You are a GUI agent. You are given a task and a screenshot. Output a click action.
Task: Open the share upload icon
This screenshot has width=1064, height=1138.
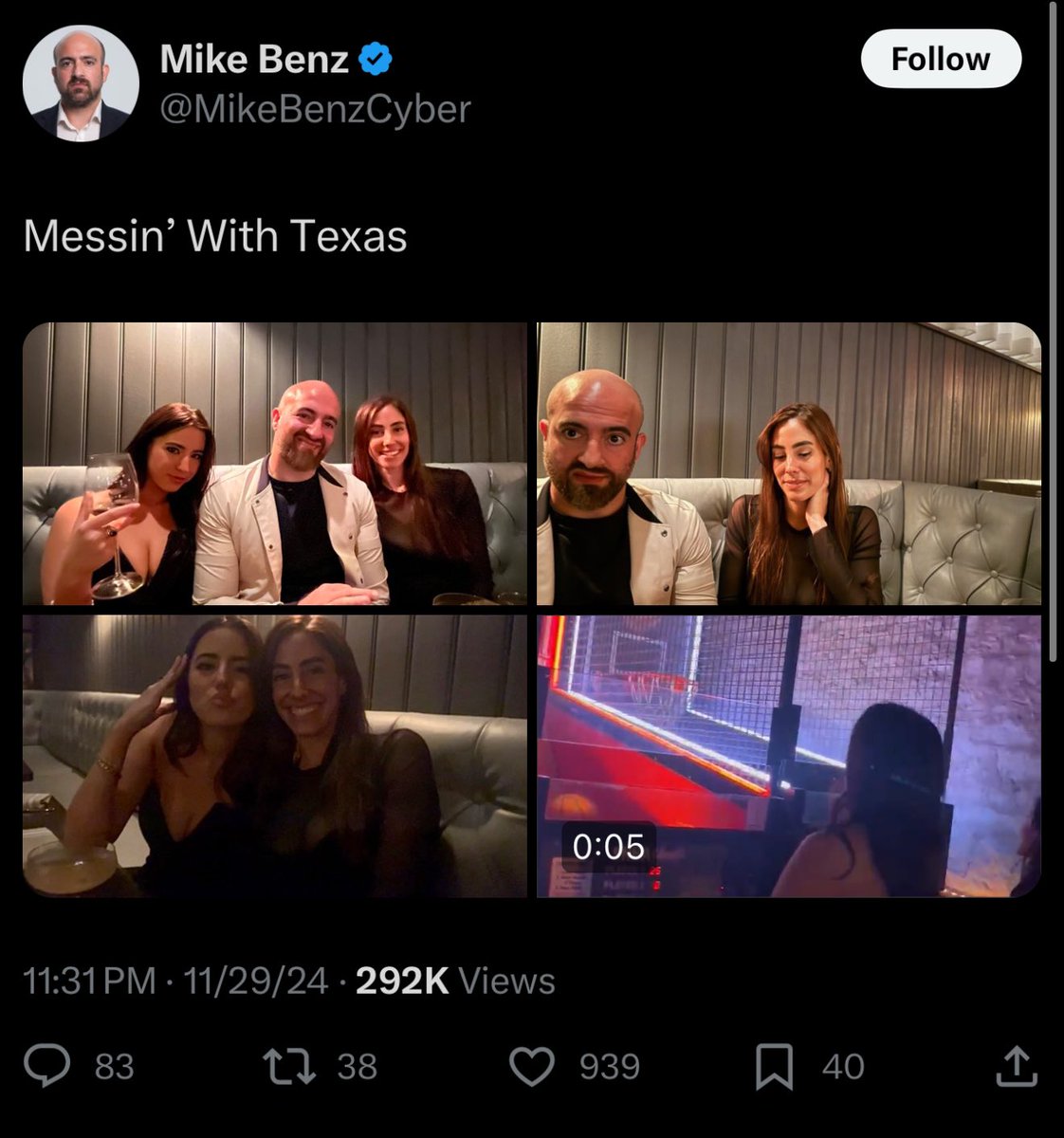pyautogui.click(x=1016, y=1066)
